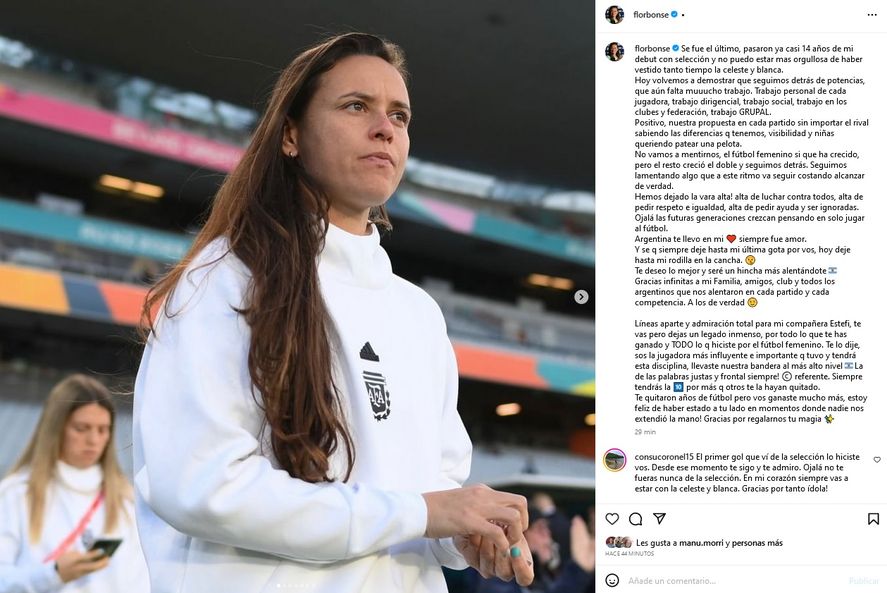This screenshot has width=887, height=593.
Task: Open the florbonse avatar beside the caption
Action: pyautogui.click(x=614, y=51)
